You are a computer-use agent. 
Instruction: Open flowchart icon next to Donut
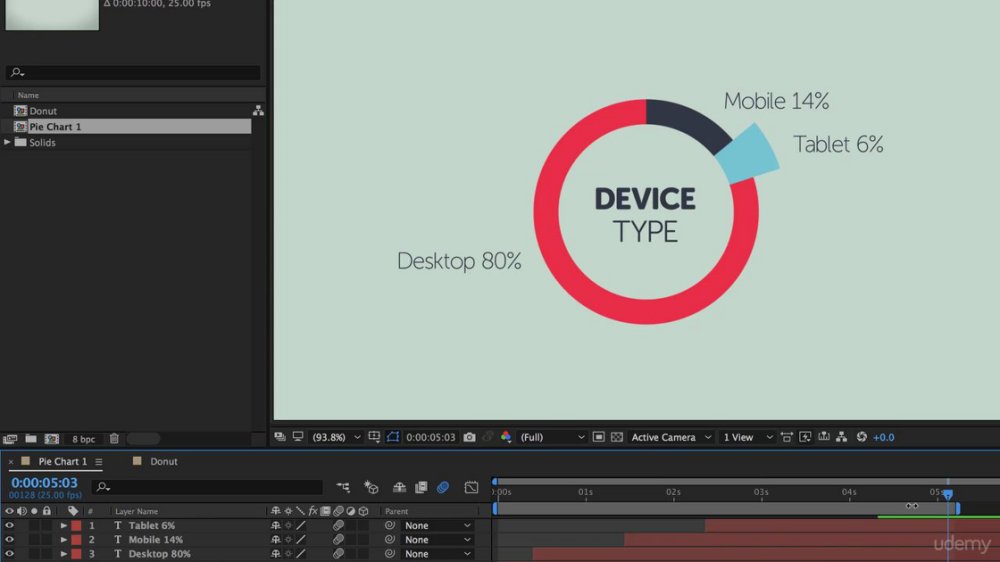click(258, 110)
